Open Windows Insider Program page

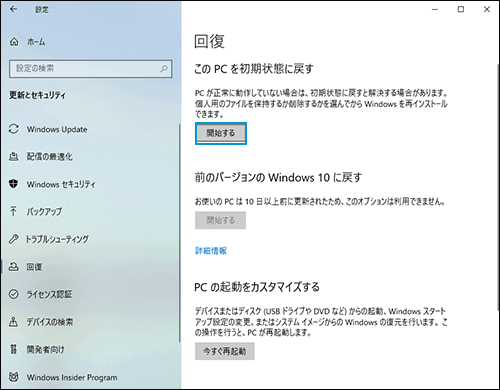[72, 377]
